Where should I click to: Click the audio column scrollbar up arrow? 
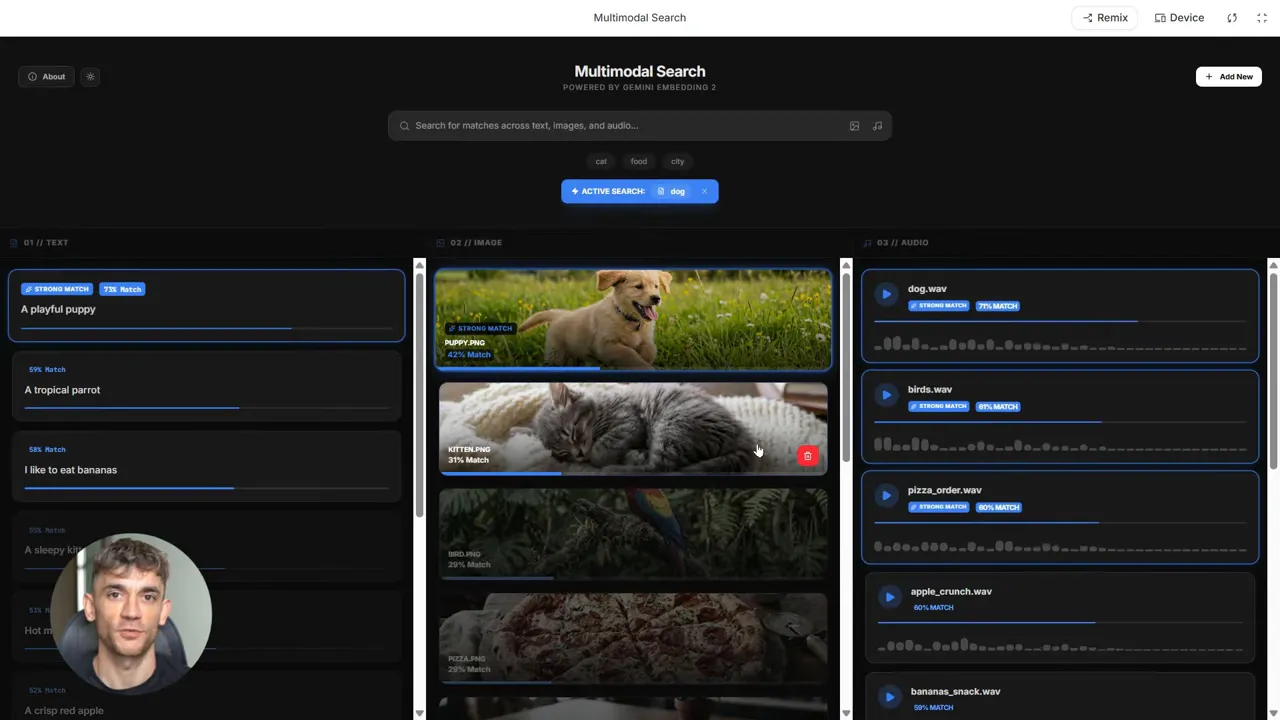click(1273, 265)
